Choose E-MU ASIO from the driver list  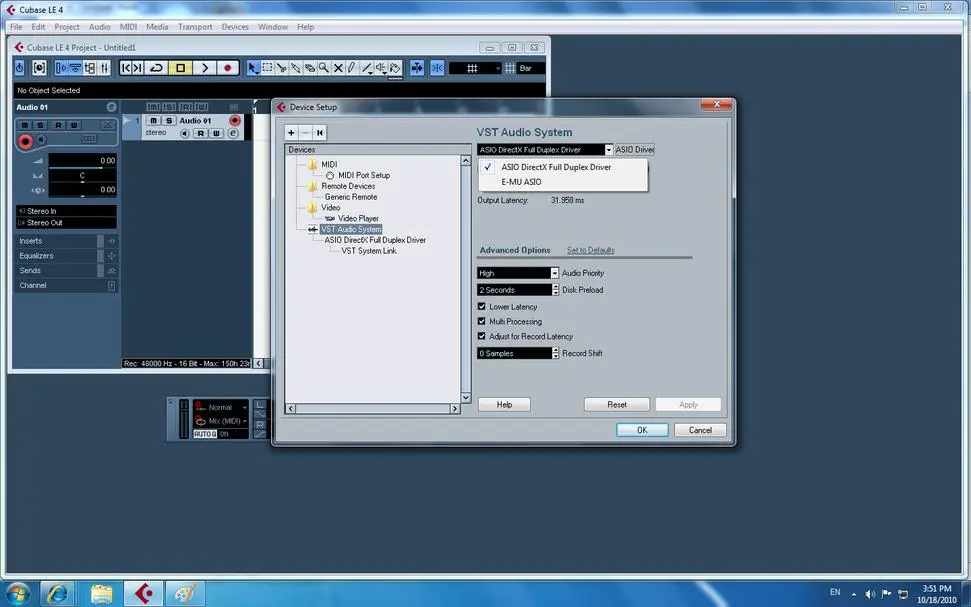tap(521, 182)
